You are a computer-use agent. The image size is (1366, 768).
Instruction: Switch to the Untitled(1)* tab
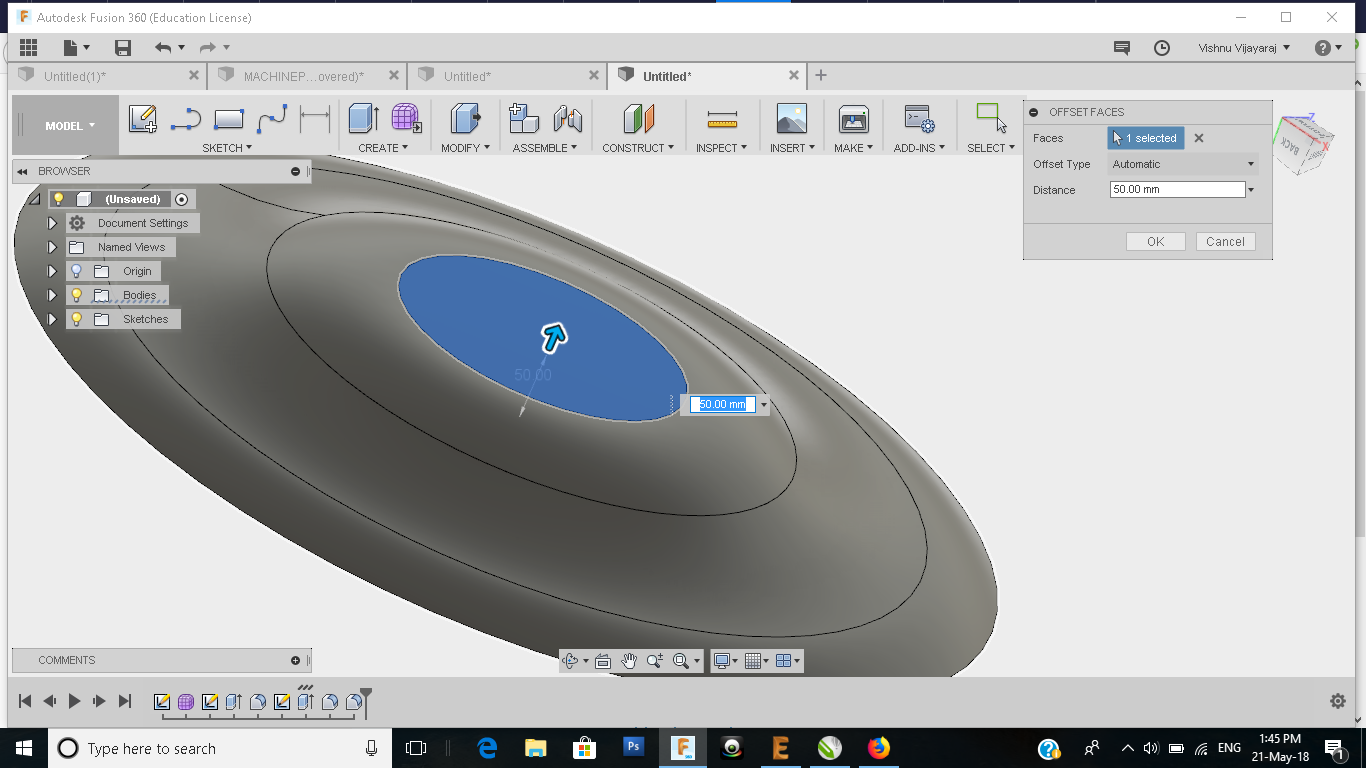109,76
